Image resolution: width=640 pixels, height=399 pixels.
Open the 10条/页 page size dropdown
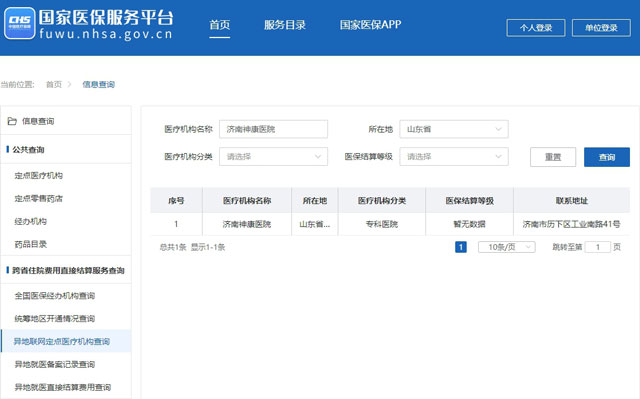(507, 247)
